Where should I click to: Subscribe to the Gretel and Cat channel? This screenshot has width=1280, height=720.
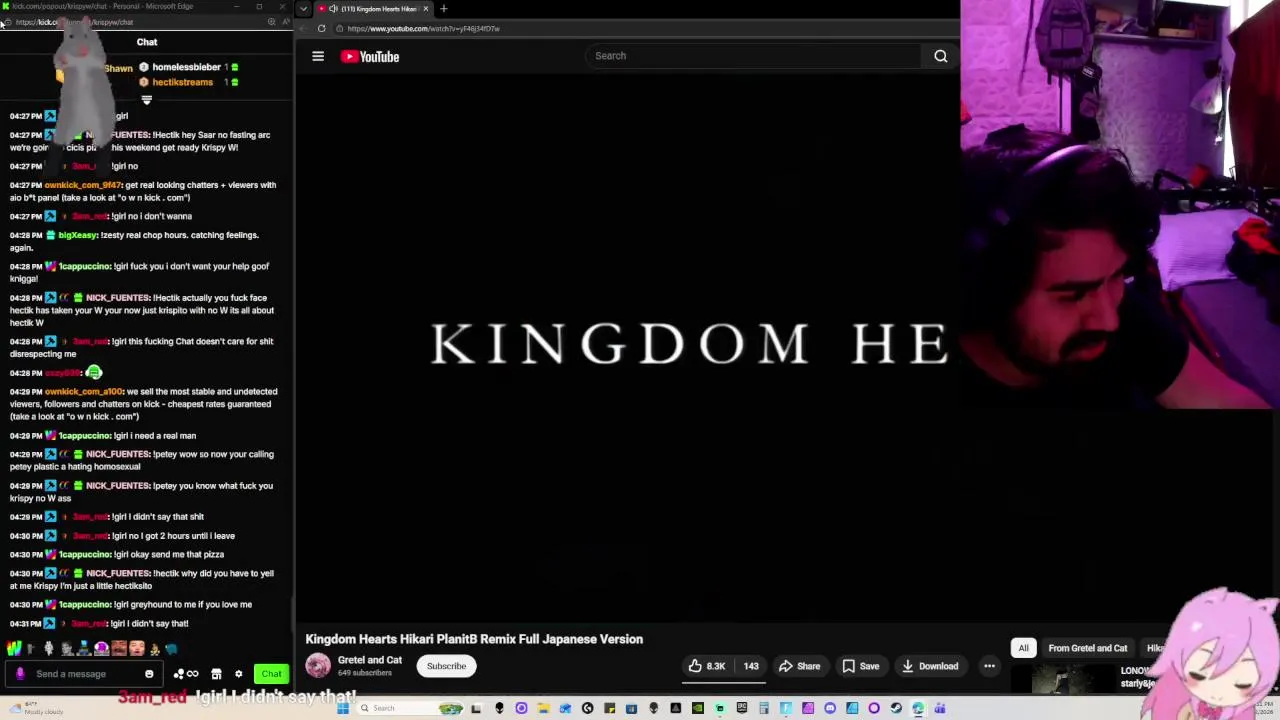click(446, 666)
